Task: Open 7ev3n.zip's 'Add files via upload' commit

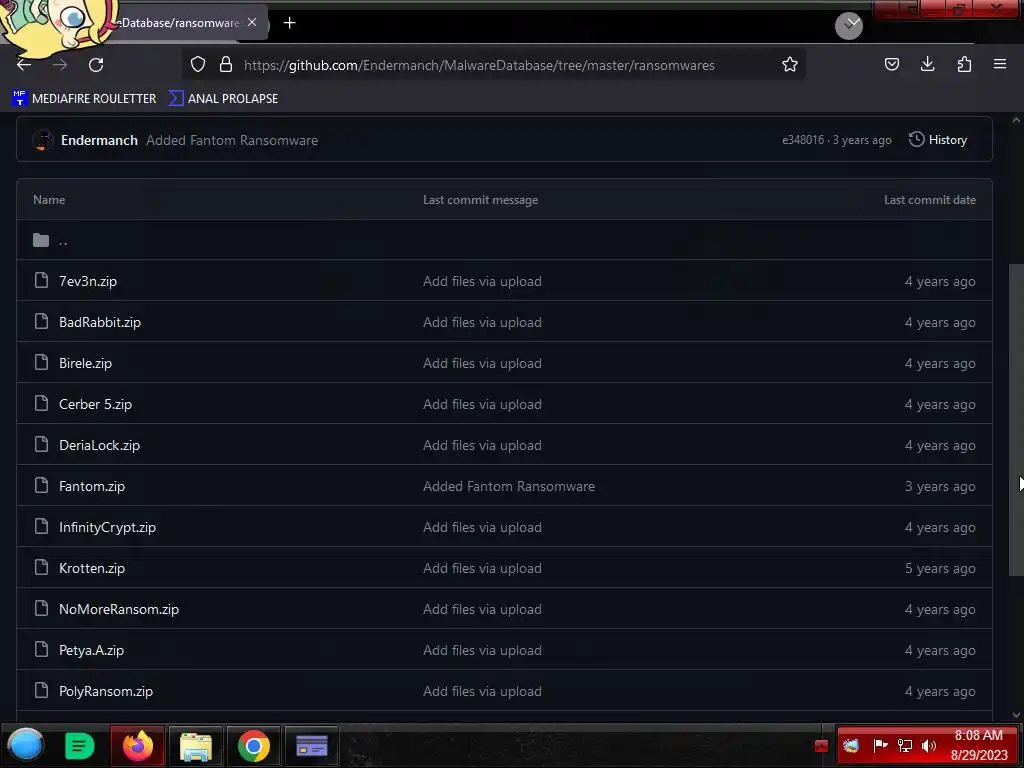Action: pos(482,281)
